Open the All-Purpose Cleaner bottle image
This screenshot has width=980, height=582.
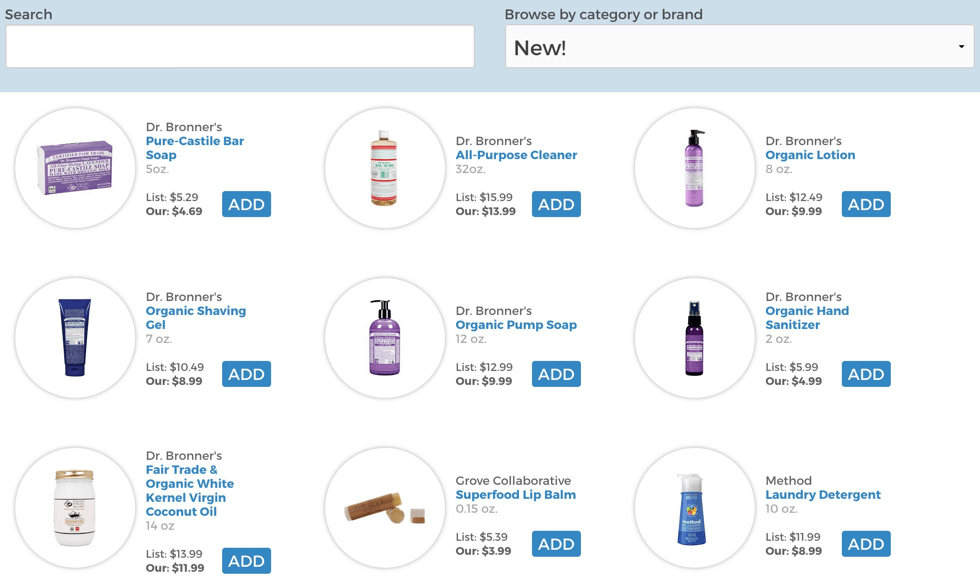(x=385, y=168)
